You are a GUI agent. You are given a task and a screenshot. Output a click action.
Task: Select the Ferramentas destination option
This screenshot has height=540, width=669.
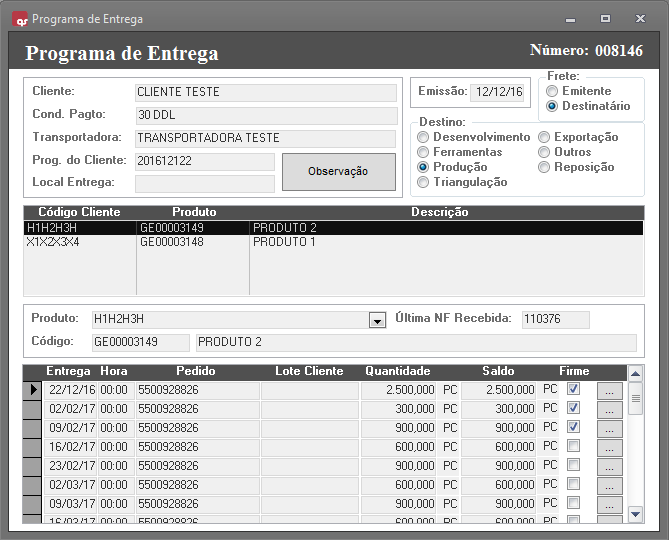pyautogui.click(x=424, y=152)
